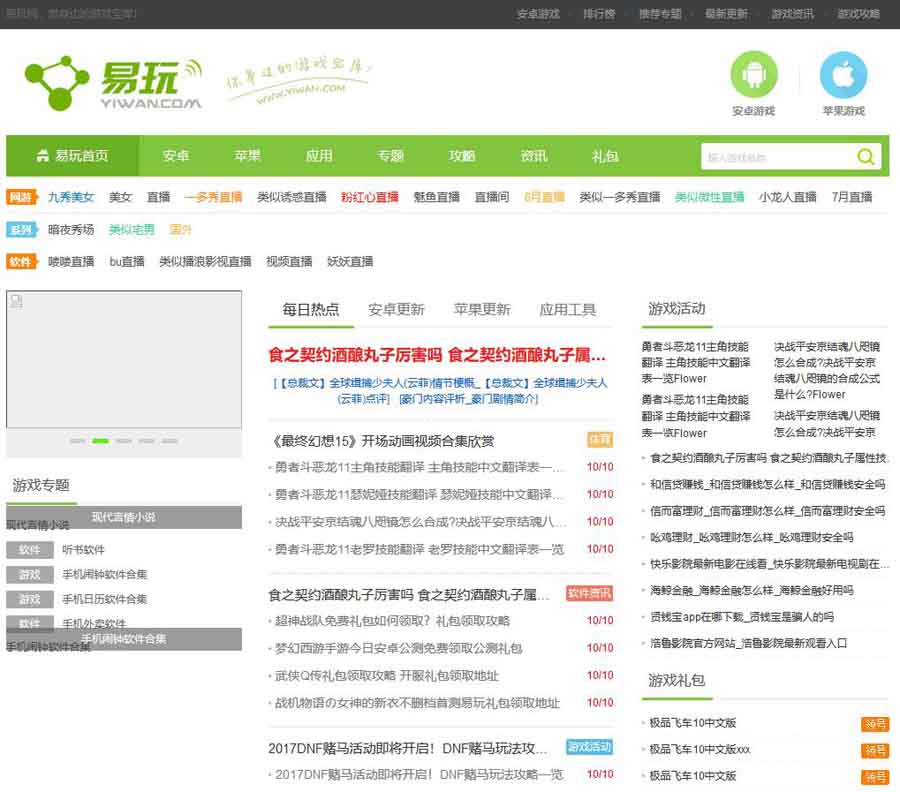Click 排行榜 in the top bar

pos(599,14)
